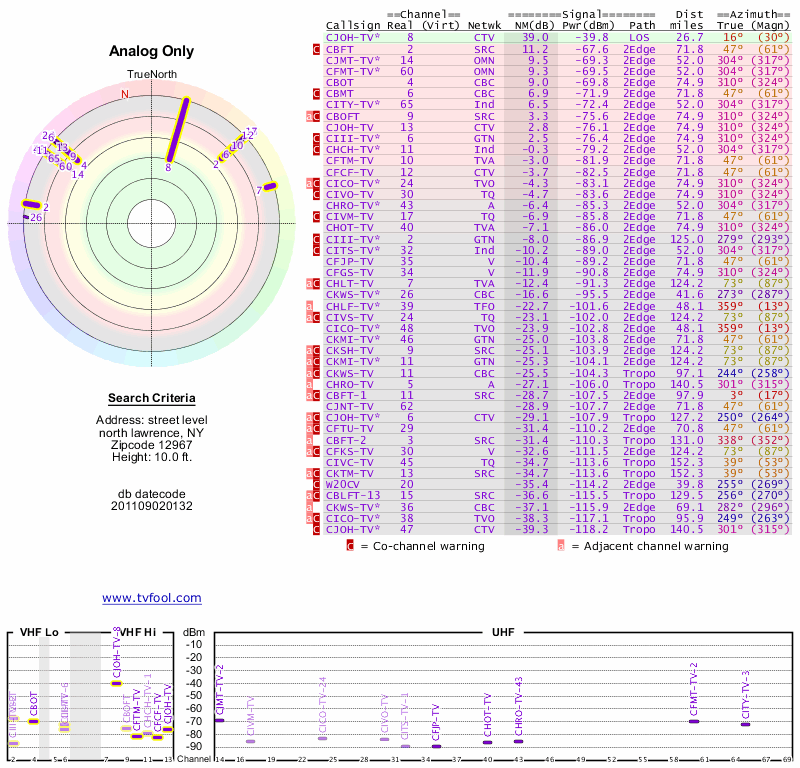Viewport: 800px width, 768px height.
Task: Click the co-channel warning legend icon
Action: click(350, 546)
